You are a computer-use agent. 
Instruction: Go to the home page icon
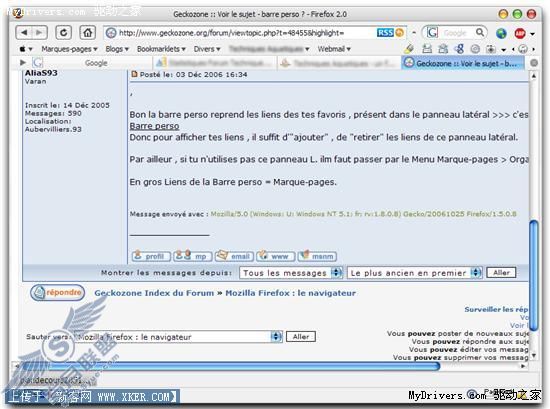pos(87,33)
